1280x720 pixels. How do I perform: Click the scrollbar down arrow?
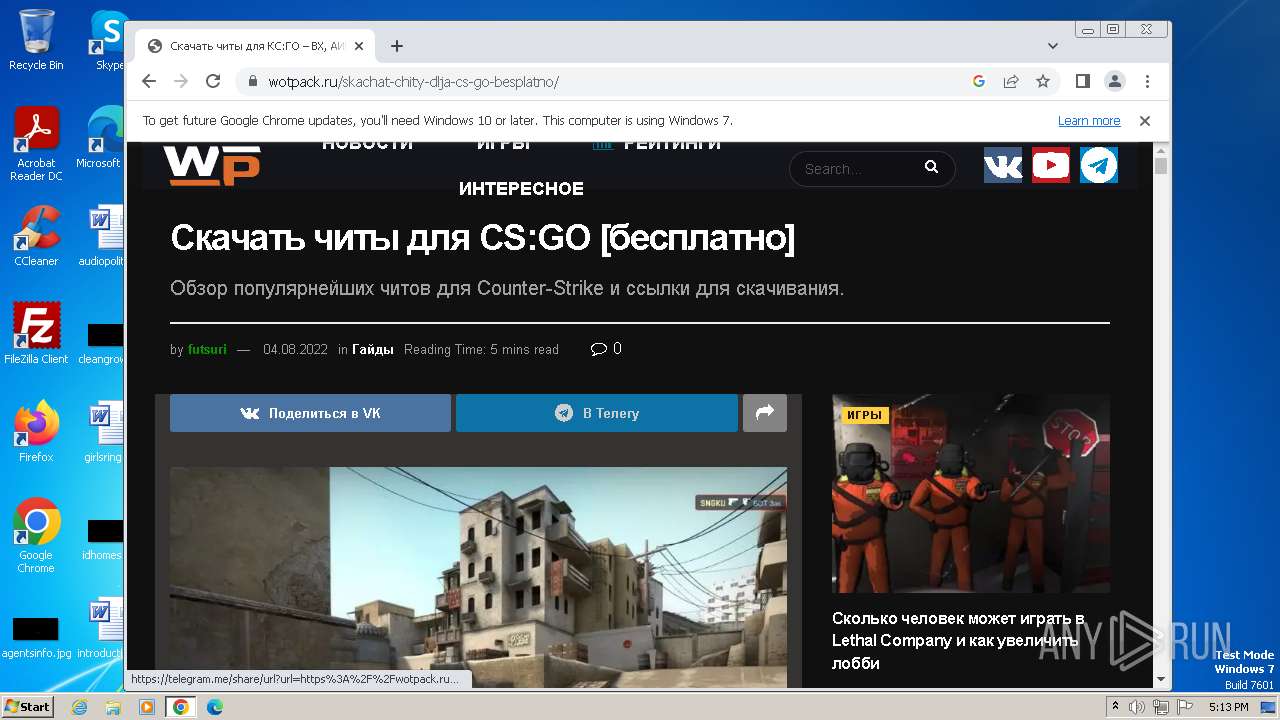pos(1161,680)
